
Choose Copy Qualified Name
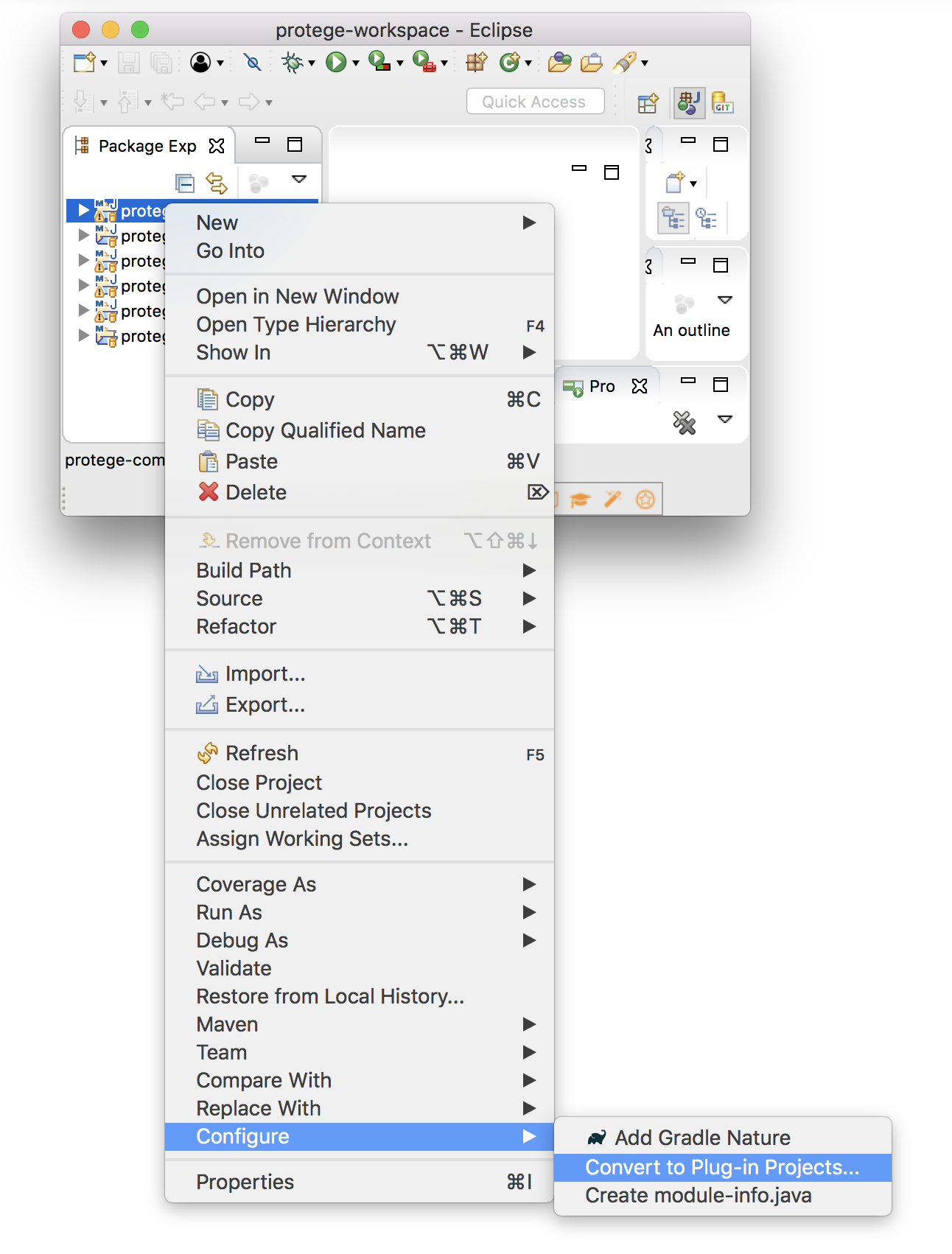coord(360,430)
